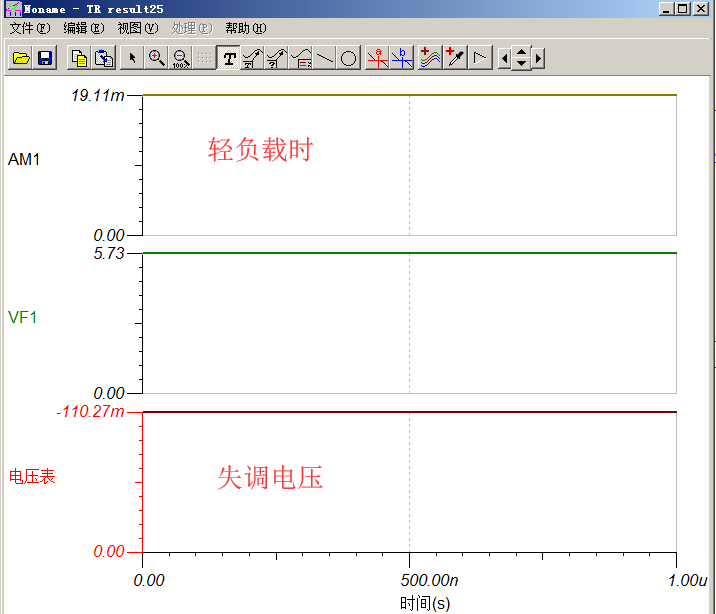Click the 失调电压 text annotation
Viewport: 716px width, 614px height.
270,478
